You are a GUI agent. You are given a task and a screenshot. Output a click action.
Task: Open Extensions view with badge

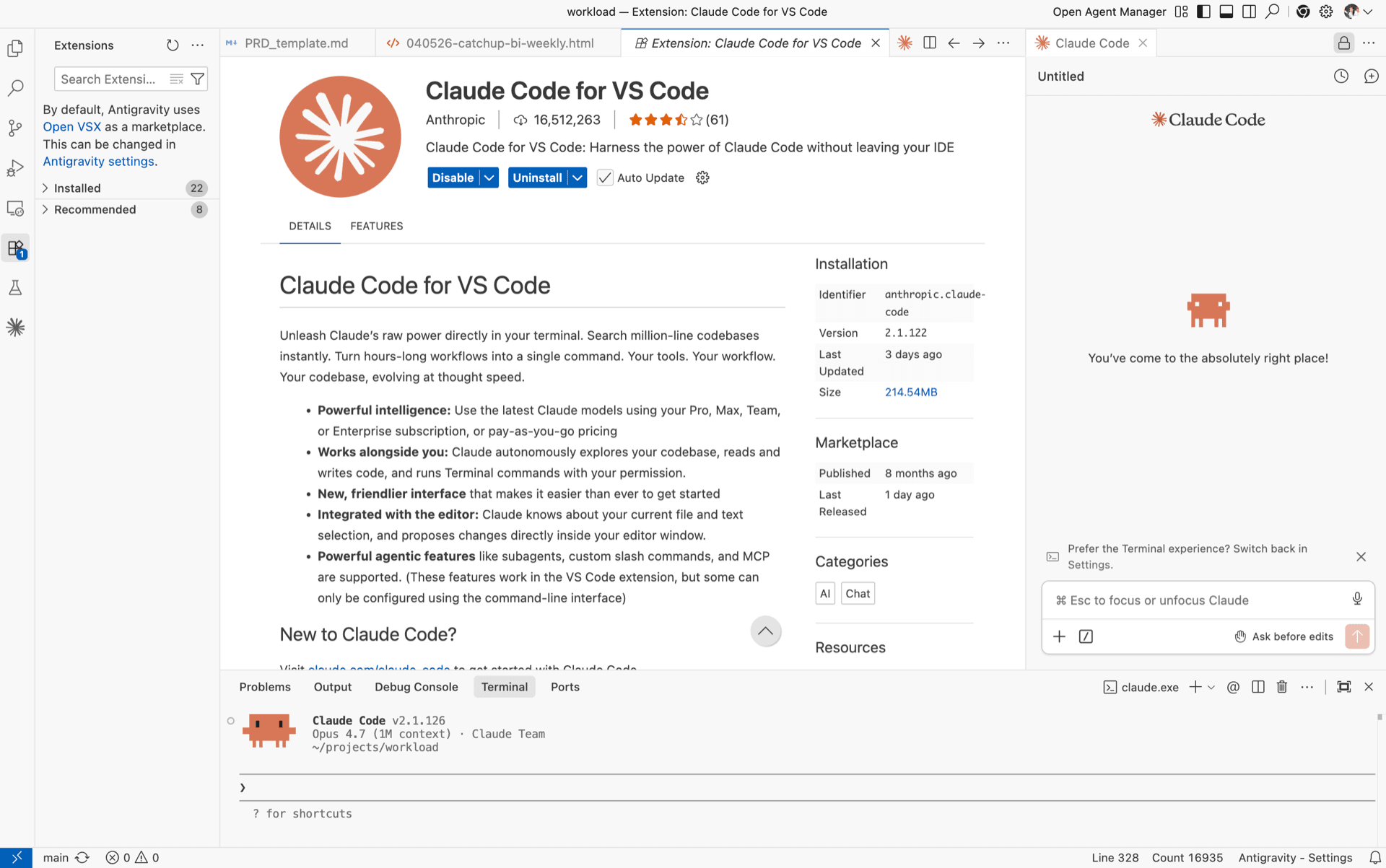click(x=15, y=248)
